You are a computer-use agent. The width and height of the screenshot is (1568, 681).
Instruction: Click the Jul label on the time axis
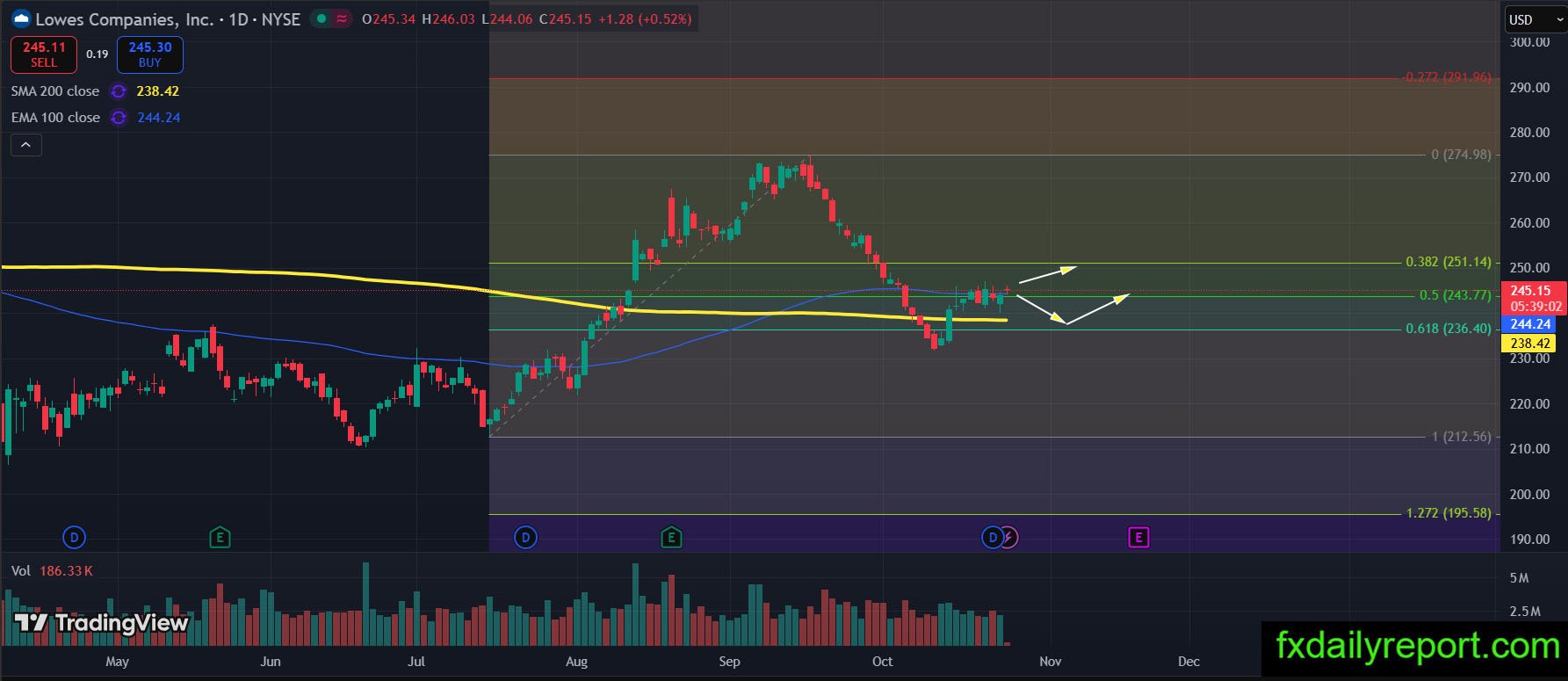(x=416, y=662)
